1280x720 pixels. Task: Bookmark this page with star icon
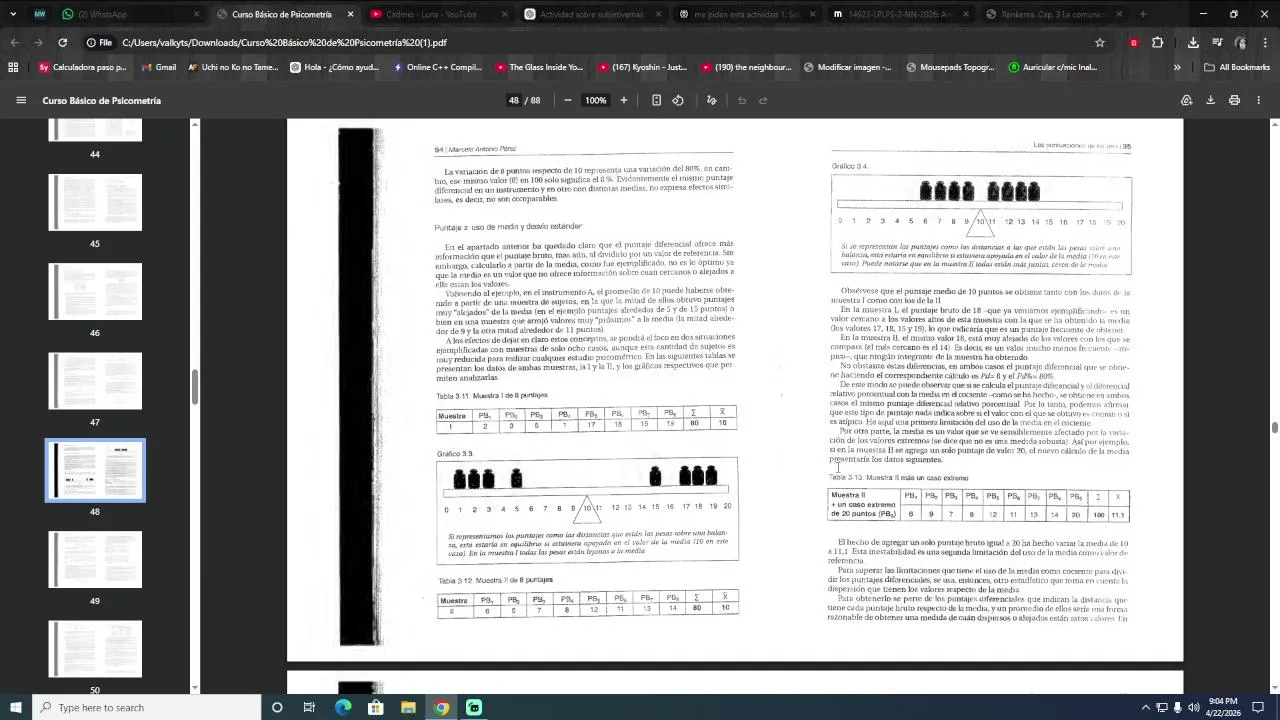pos(1100,42)
